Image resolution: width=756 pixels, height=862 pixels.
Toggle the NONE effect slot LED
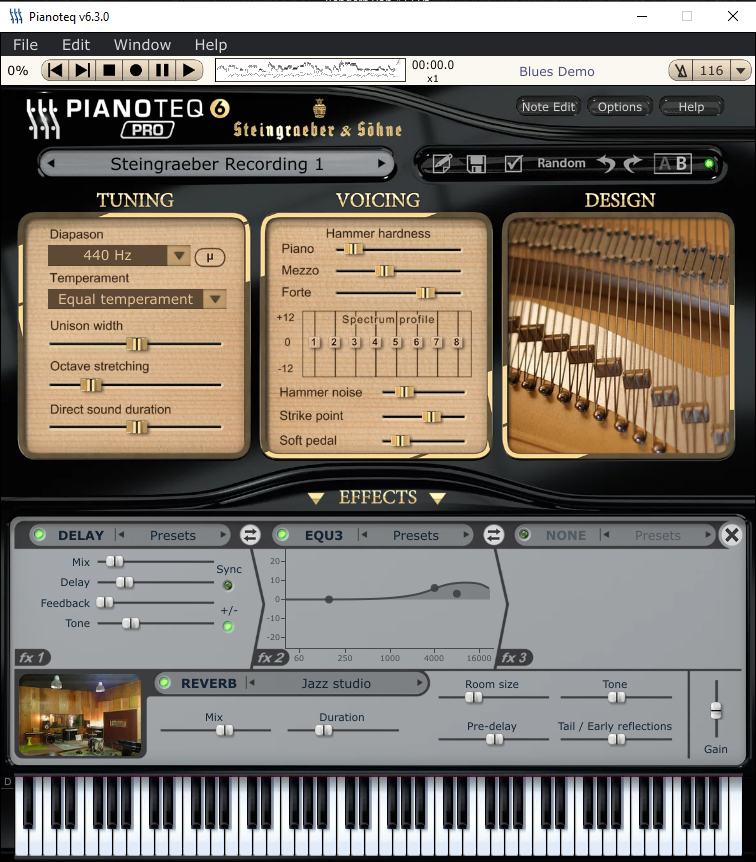(525, 534)
